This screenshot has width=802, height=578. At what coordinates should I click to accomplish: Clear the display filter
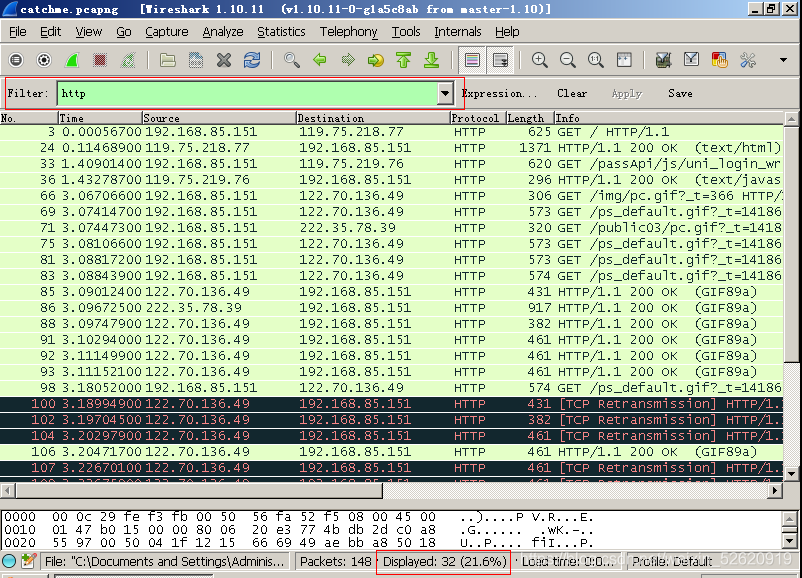click(572, 94)
